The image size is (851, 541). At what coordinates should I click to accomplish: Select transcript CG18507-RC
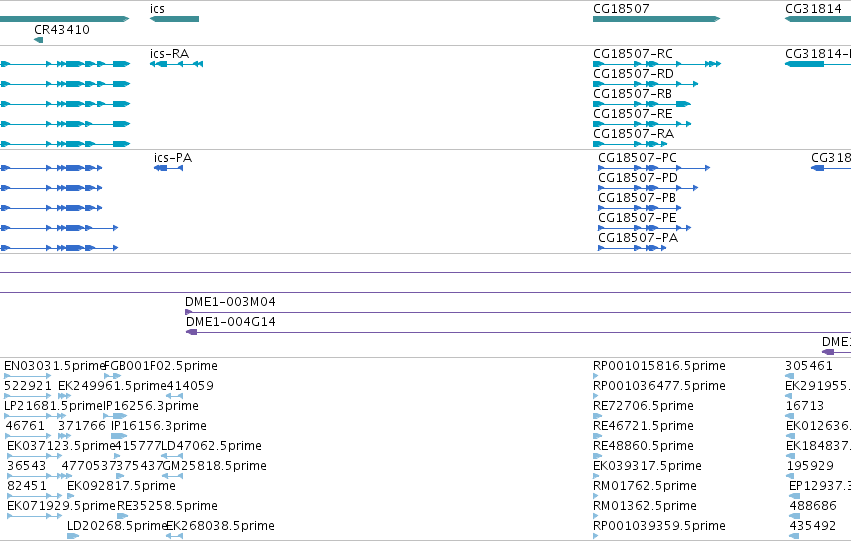(633, 54)
